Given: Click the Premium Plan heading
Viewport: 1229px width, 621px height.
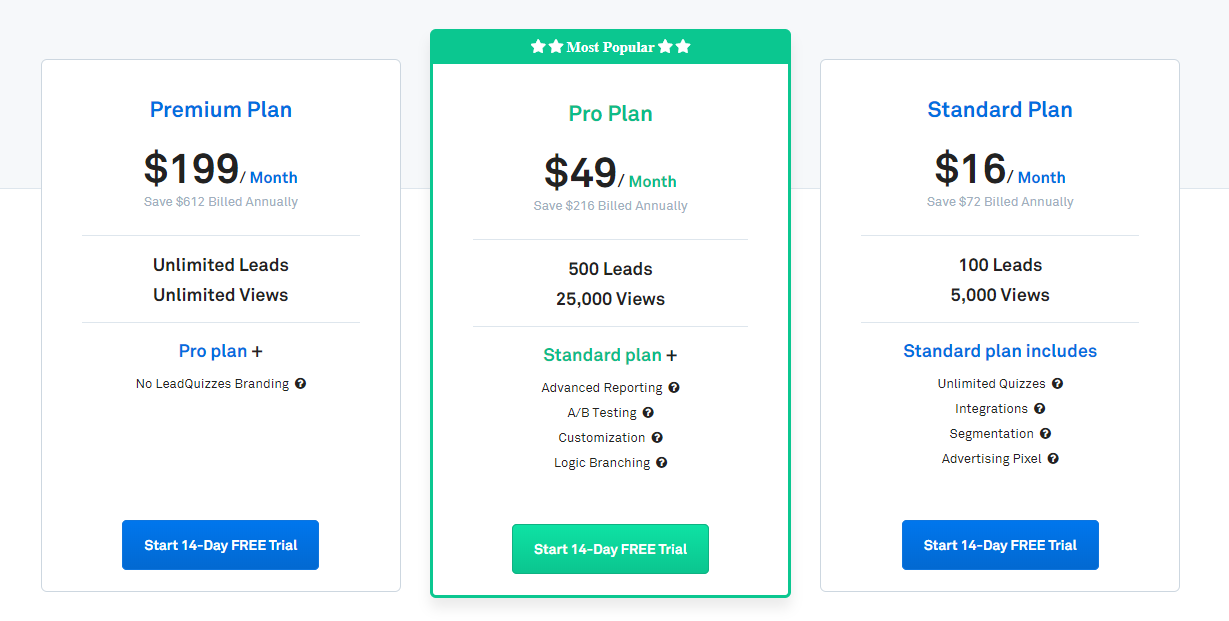Looking at the screenshot, I should 221,110.
